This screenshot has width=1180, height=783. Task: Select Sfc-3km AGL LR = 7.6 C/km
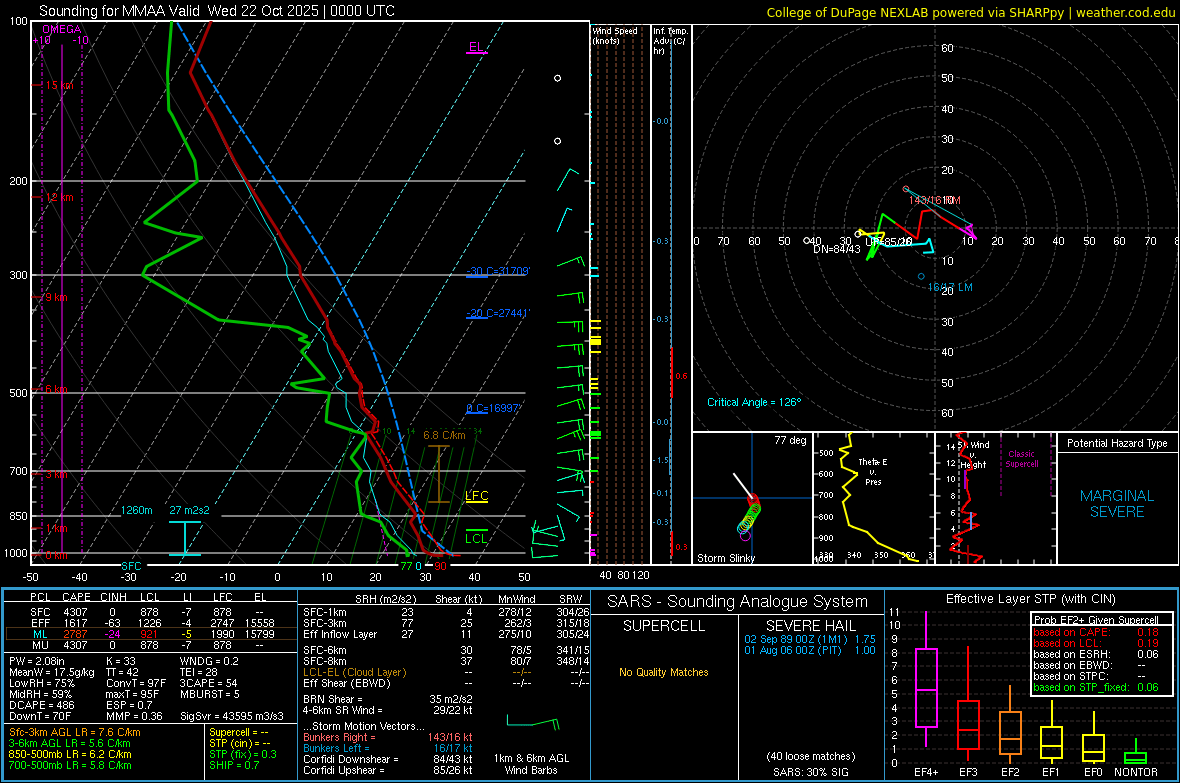coord(75,732)
